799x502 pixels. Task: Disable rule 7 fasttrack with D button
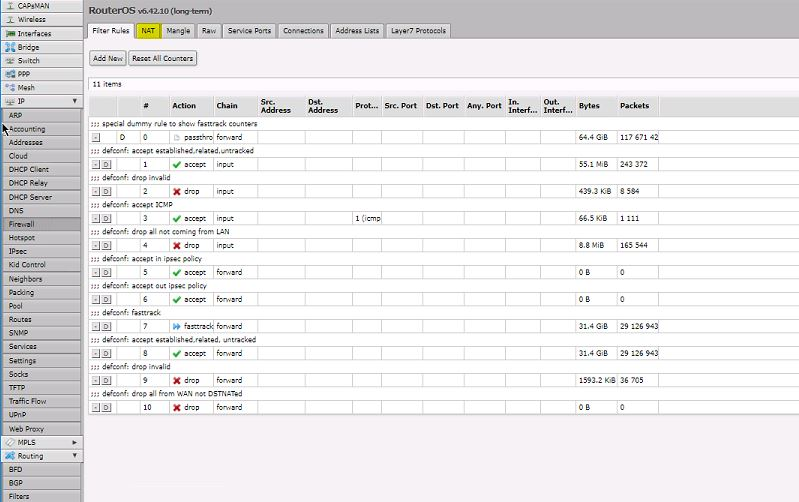(106, 327)
